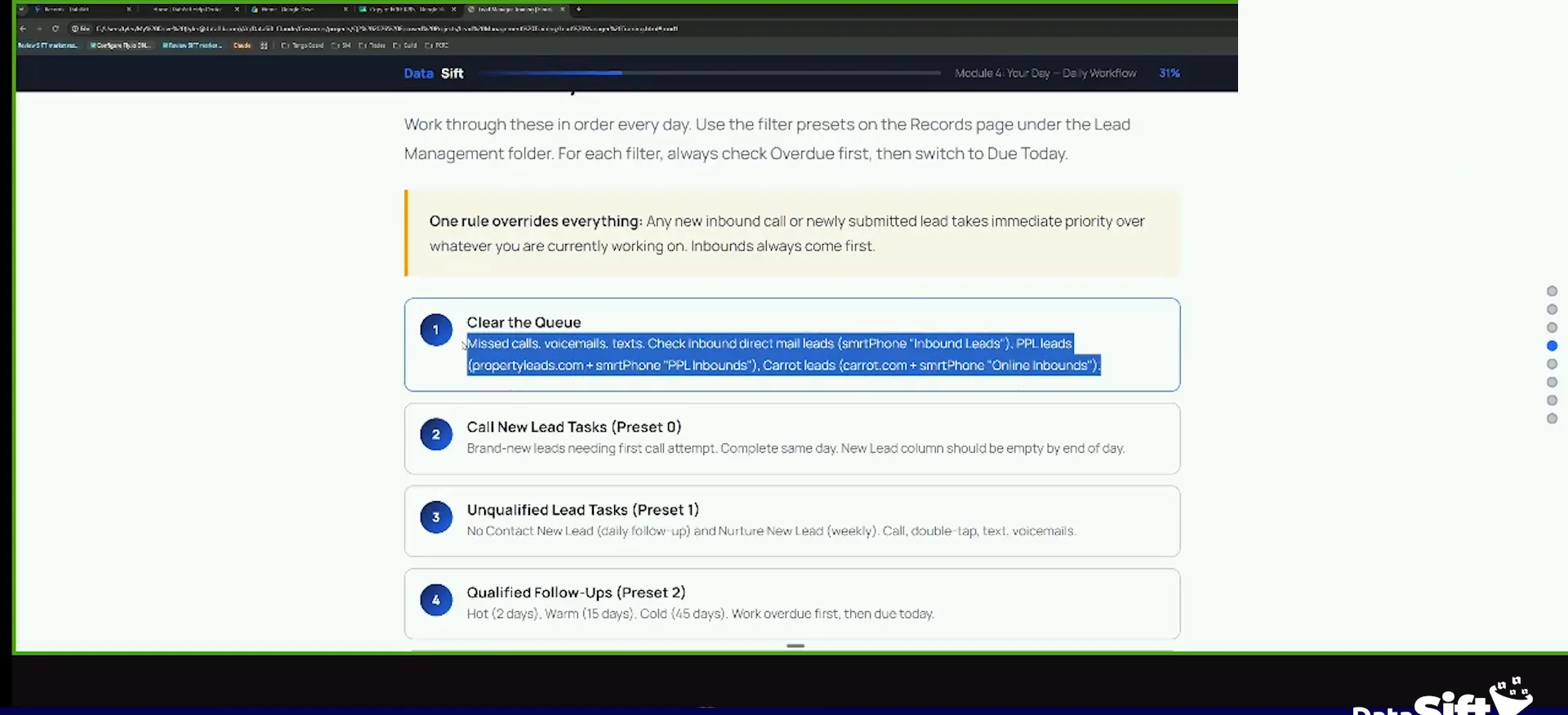Screen dimensions: 1568x715
Task: Click the browser forward arrow
Action: click(x=38, y=29)
